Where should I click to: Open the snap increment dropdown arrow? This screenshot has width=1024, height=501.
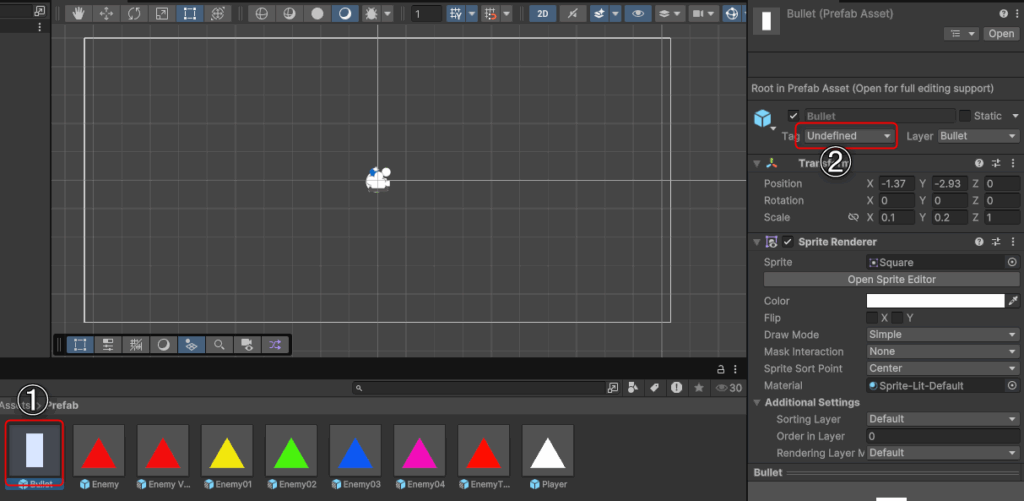[x=506, y=14]
